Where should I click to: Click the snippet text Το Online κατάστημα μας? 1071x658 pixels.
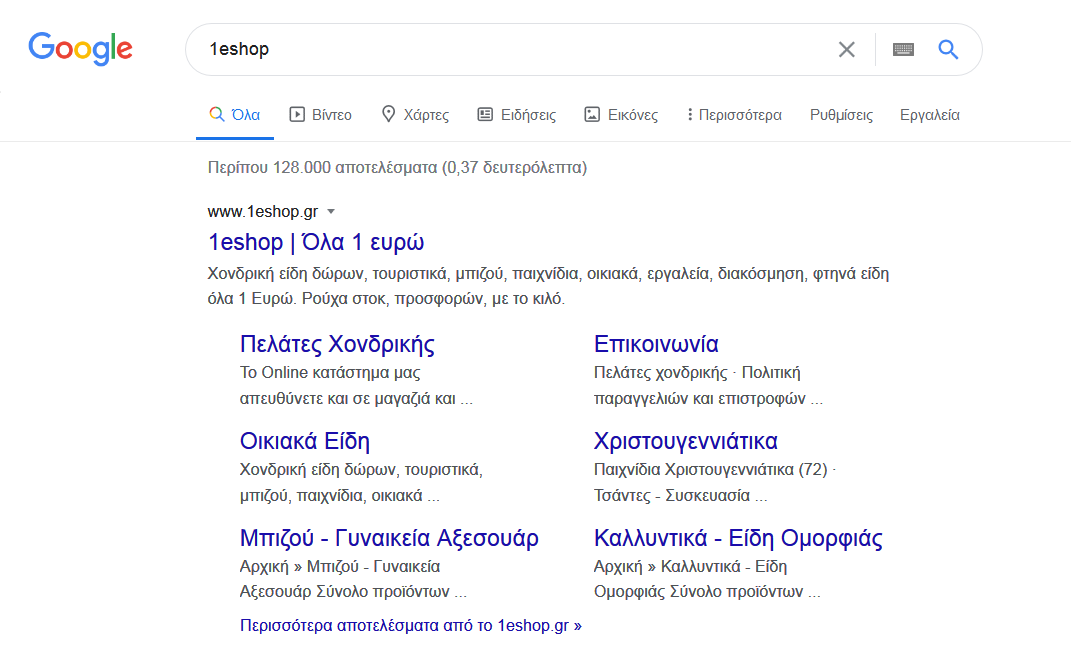[x=330, y=372]
